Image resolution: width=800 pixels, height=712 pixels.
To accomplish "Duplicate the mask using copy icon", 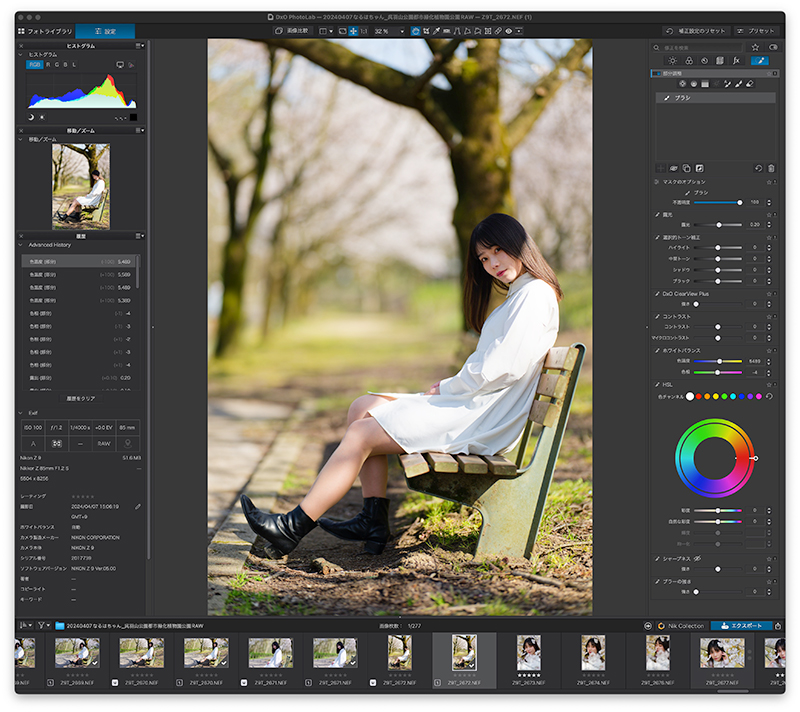I will [x=687, y=168].
